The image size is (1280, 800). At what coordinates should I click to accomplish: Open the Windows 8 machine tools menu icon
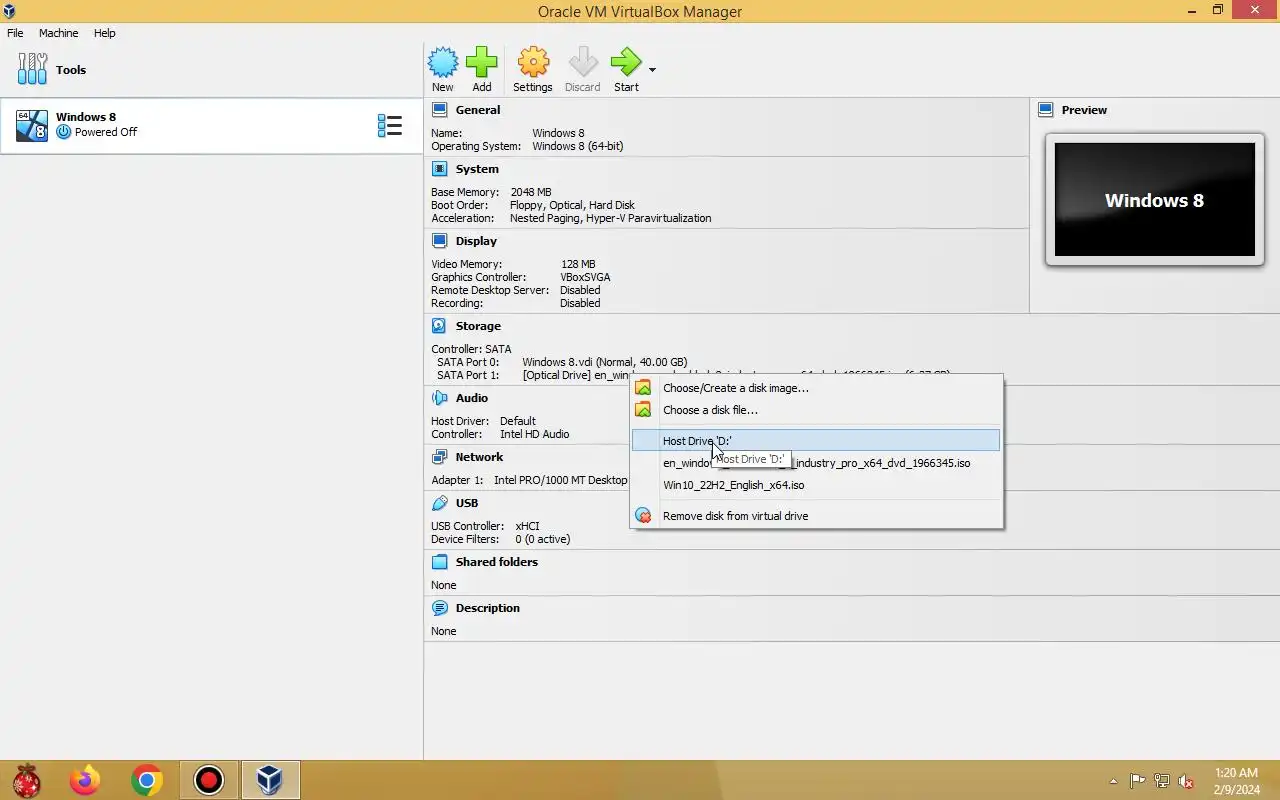tap(389, 126)
